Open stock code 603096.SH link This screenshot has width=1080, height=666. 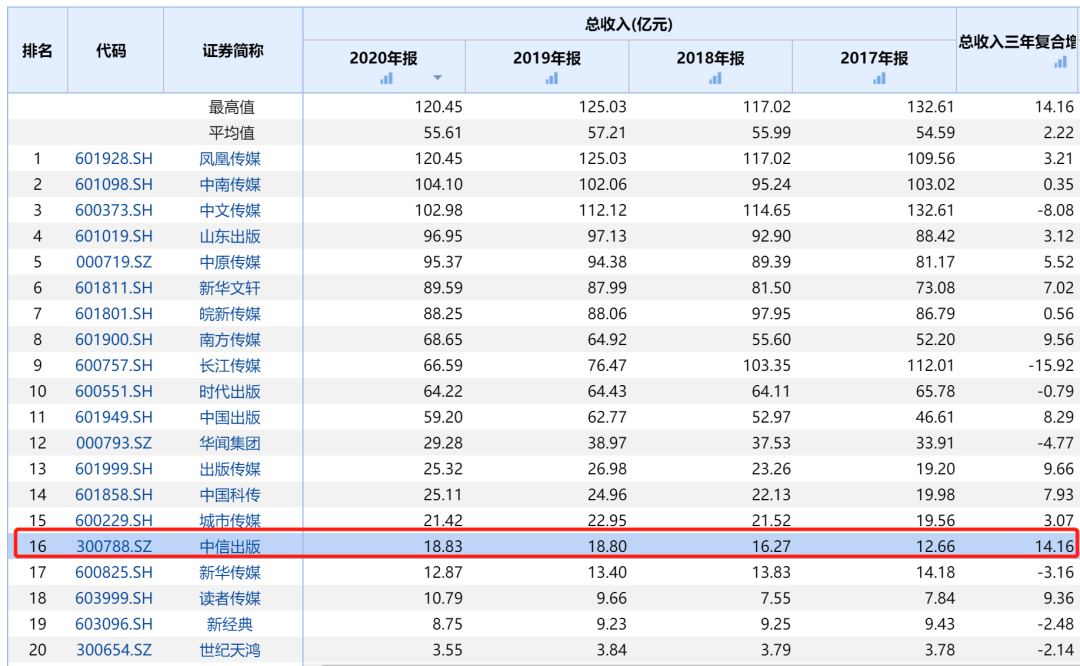tap(114, 624)
